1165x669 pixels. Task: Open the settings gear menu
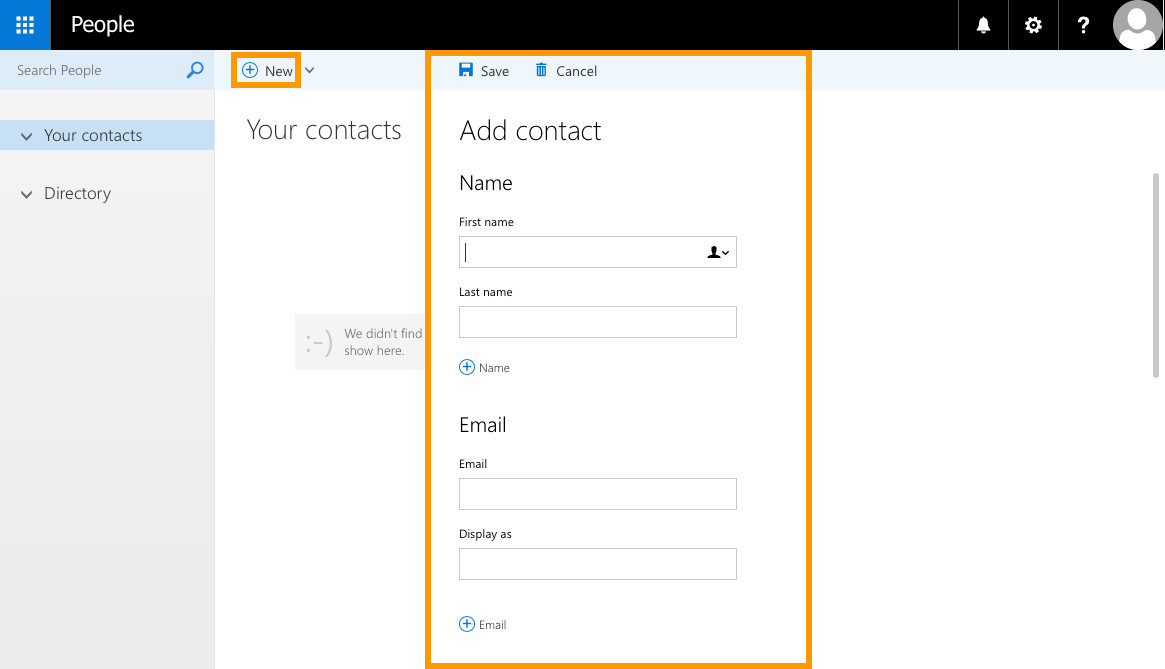pyautogui.click(x=1033, y=25)
